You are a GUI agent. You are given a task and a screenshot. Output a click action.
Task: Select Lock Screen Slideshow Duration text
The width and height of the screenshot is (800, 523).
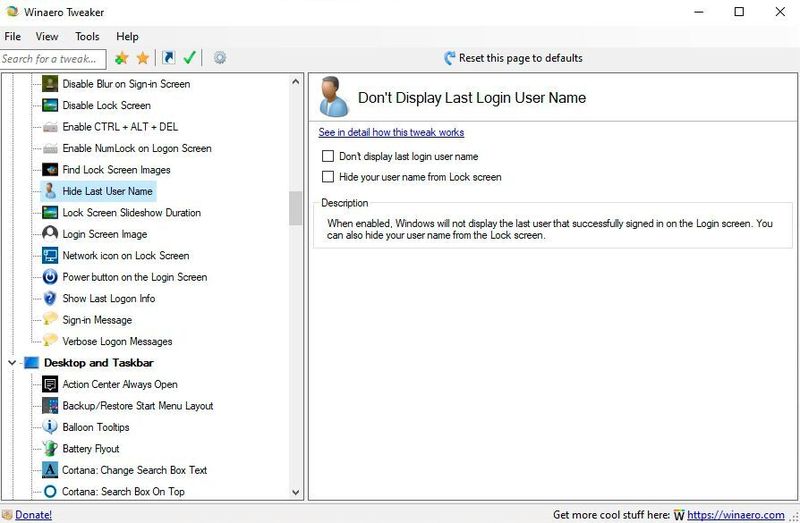click(x=132, y=212)
